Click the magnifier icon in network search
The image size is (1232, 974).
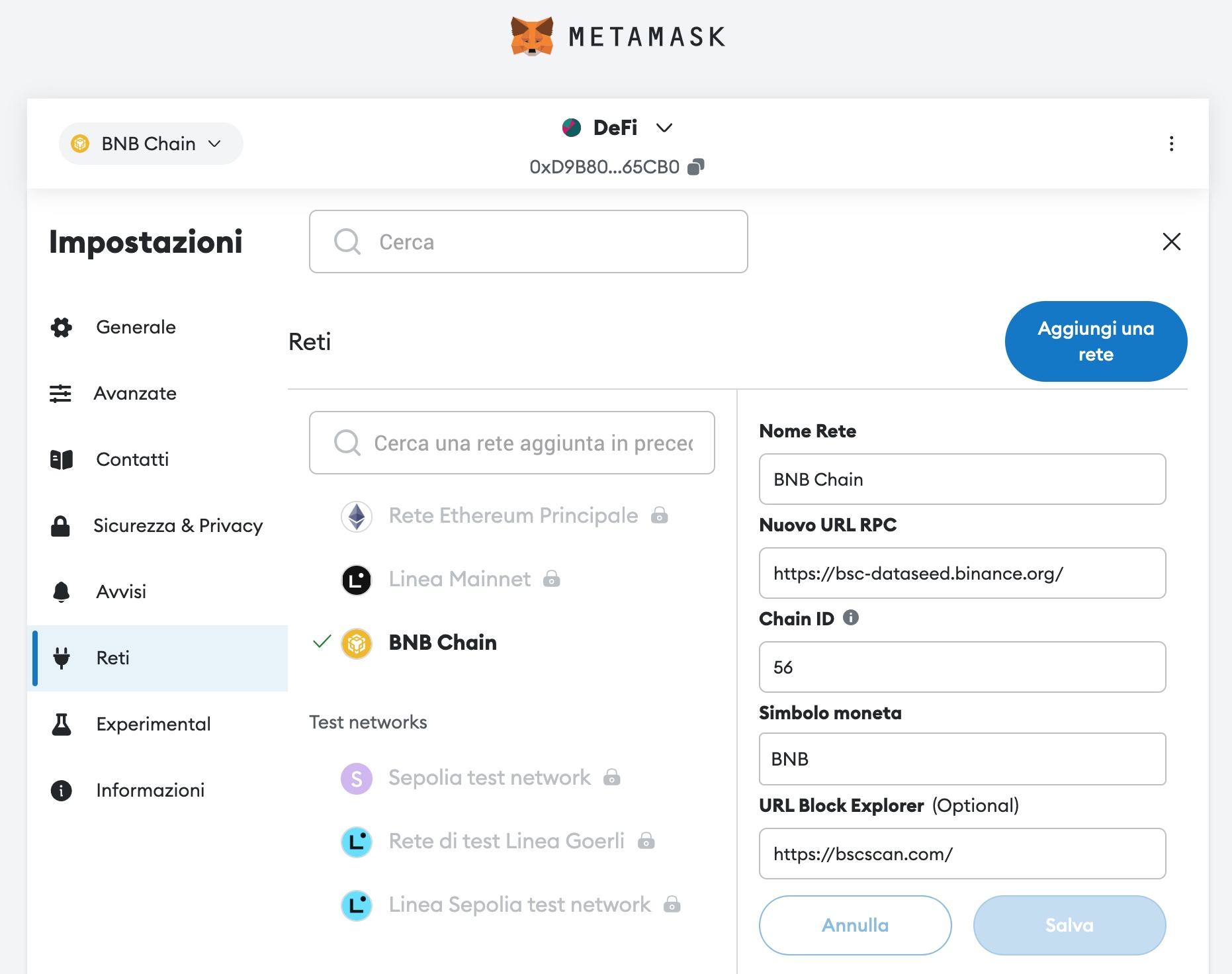[347, 443]
